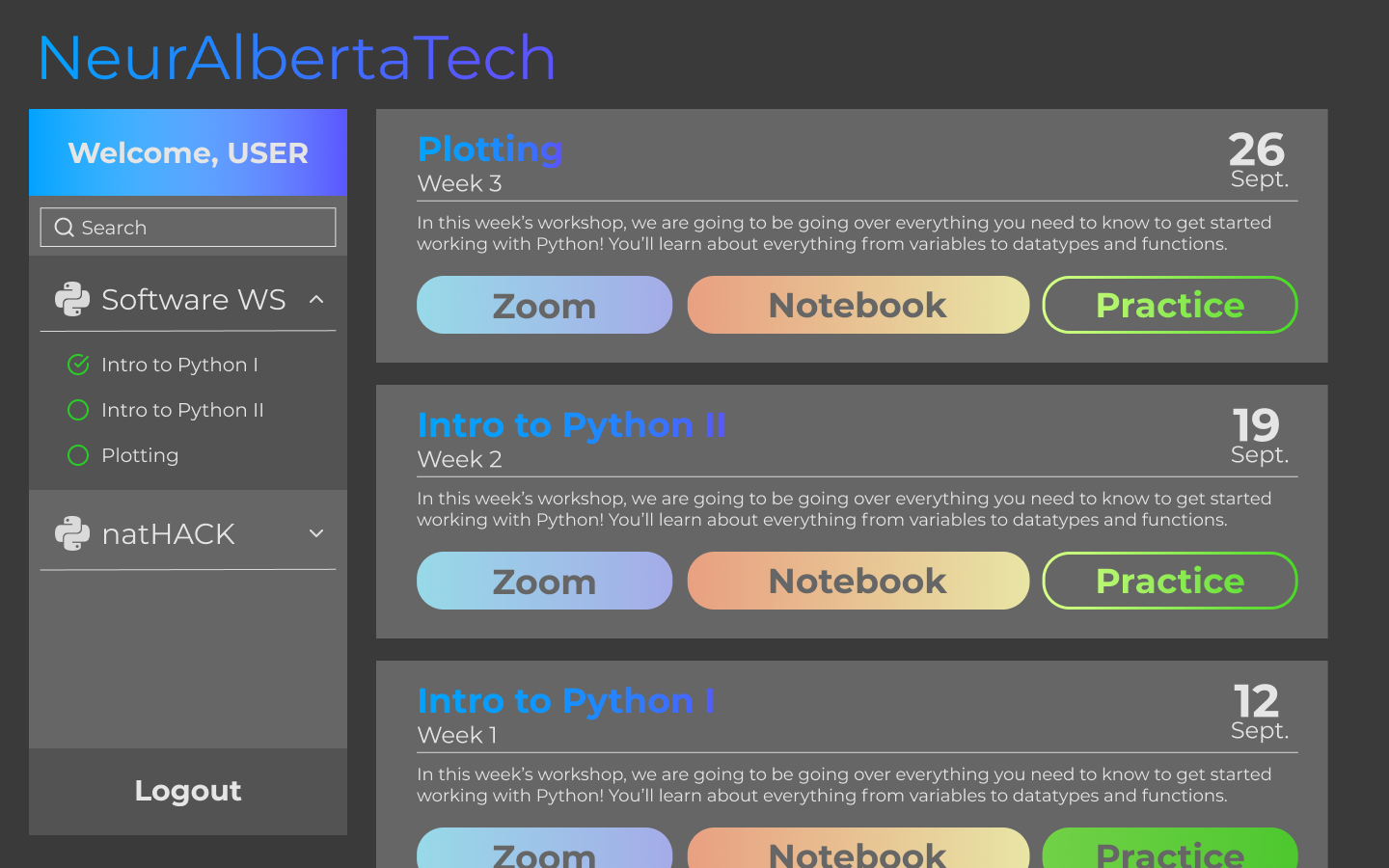The height and width of the screenshot is (868, 1389).
Task: Start Practice for Plotting Week 3
Action: pos(1169,305)
